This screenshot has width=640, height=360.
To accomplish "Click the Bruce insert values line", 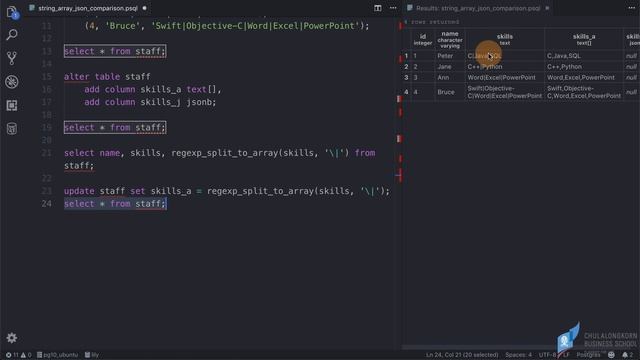I will click(227, 26).
